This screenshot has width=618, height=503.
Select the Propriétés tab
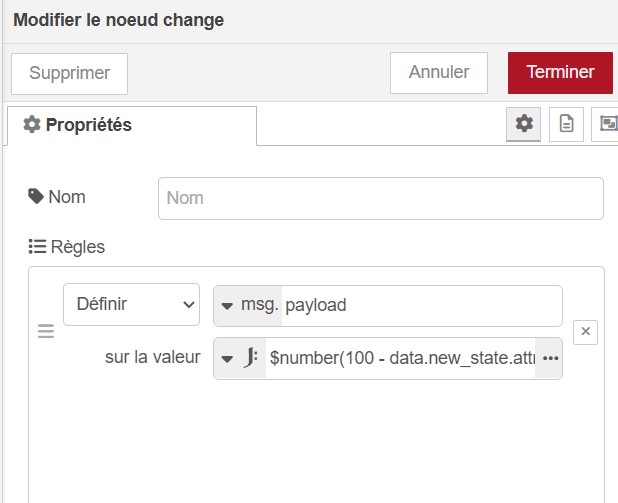click(x=132, y=125)
